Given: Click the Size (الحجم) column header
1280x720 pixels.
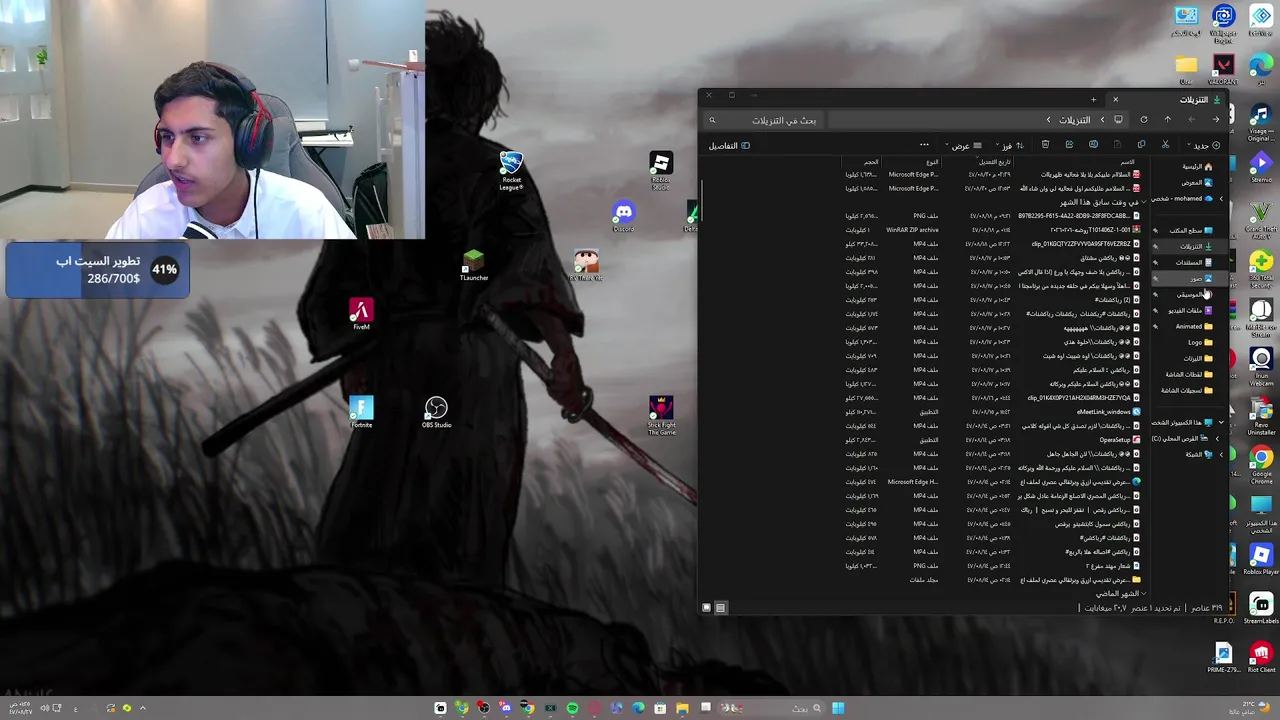Looking at the screenshot, I should (871, 162).
